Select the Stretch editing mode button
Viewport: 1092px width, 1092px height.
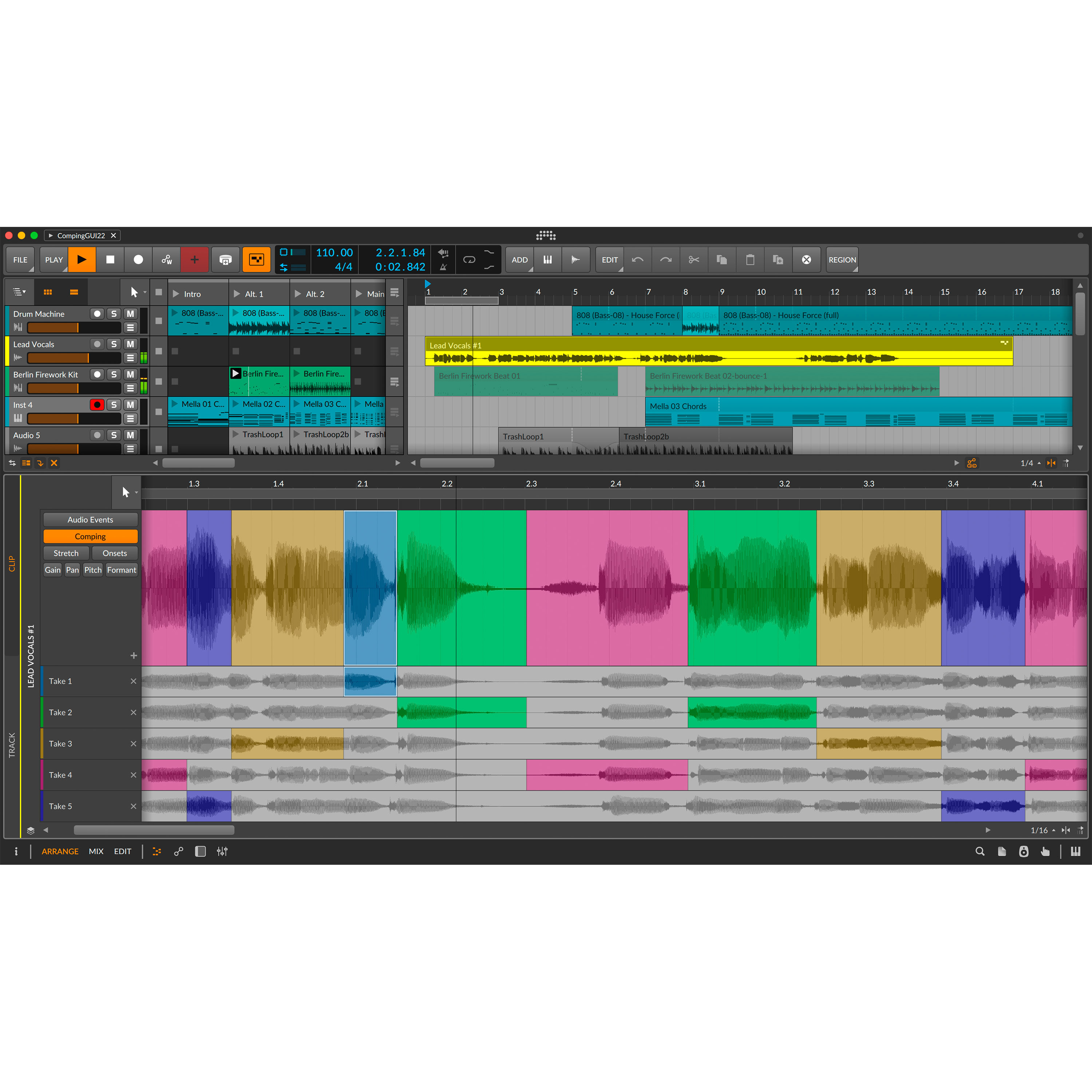point(66,553)
